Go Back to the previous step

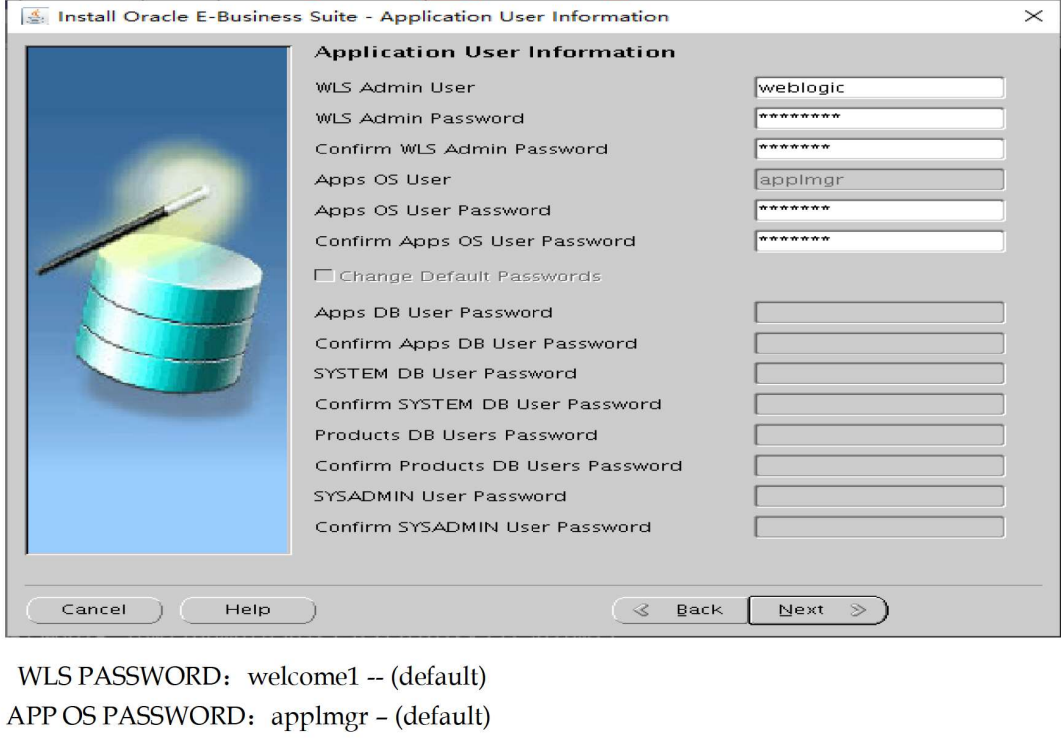coord(680,610)
